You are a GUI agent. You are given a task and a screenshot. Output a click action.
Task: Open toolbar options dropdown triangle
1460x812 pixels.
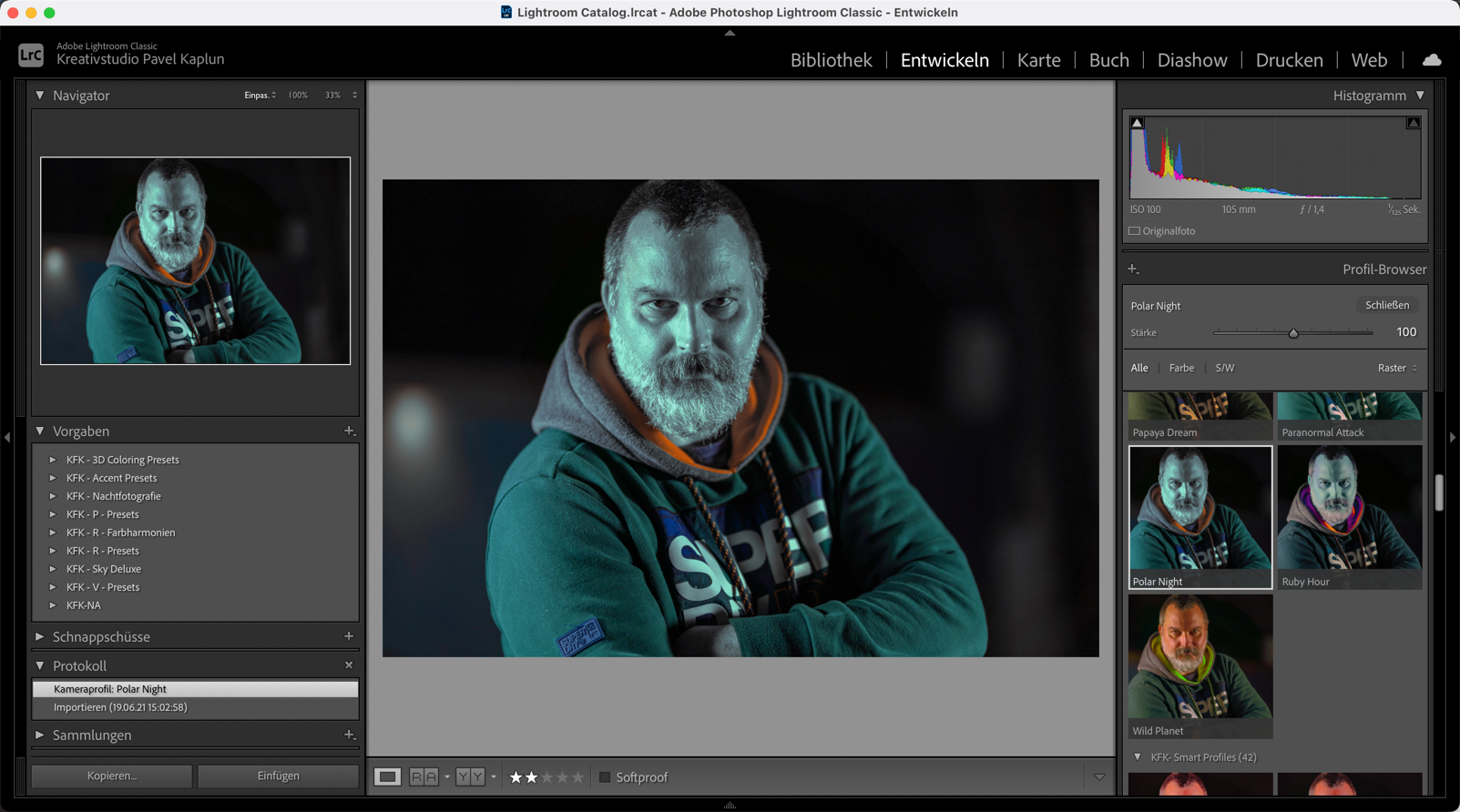click(1099, 777)
